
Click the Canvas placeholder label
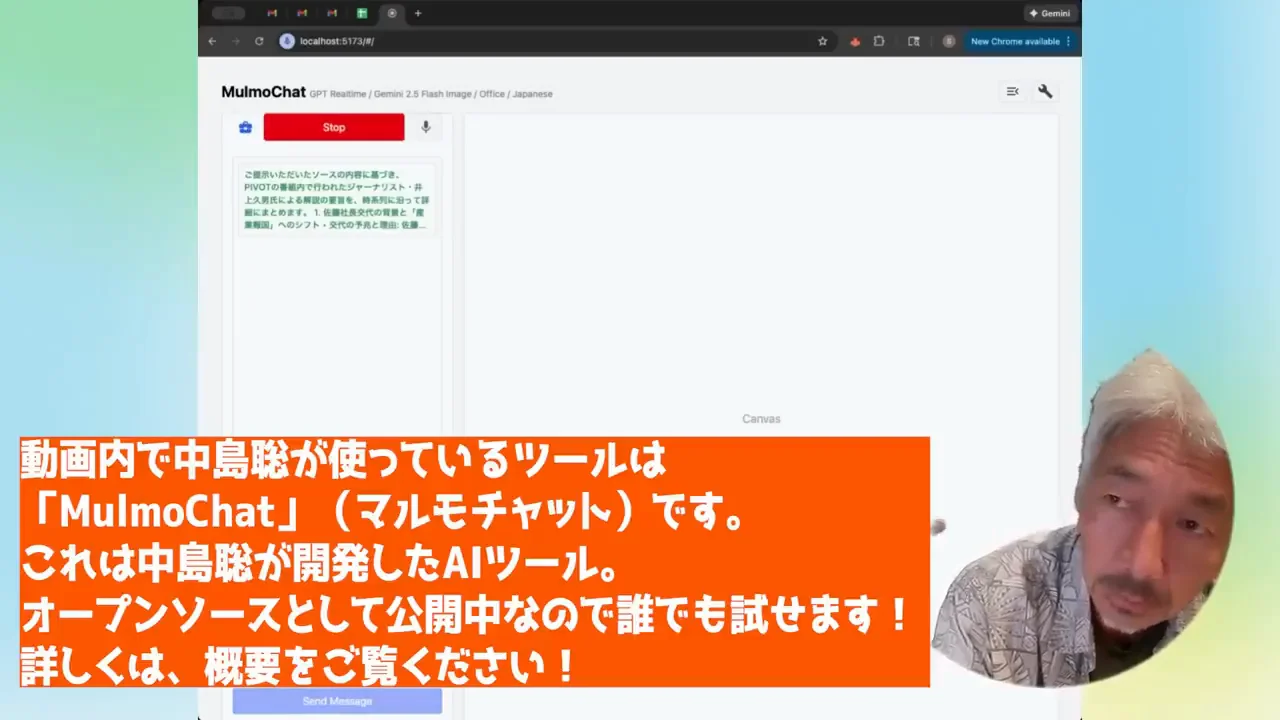761,419
